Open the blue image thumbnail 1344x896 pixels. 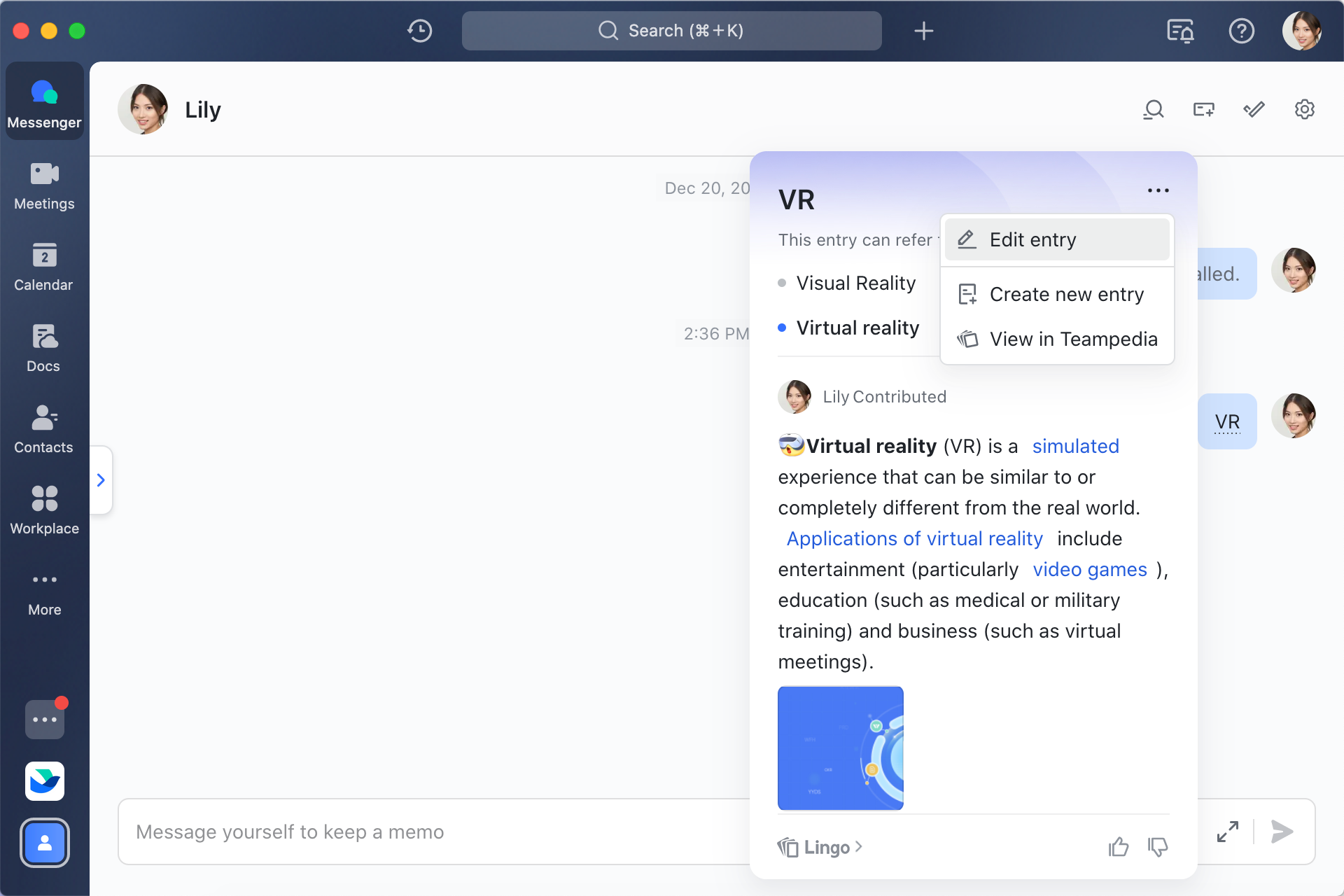pos(840,748)
